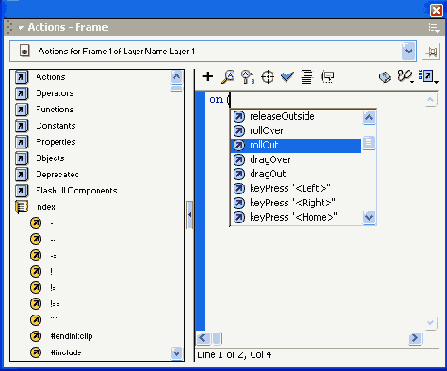Open the panel options menu icon
The width and height of the screenshot is (447, 371).
[x=434, y=28]
